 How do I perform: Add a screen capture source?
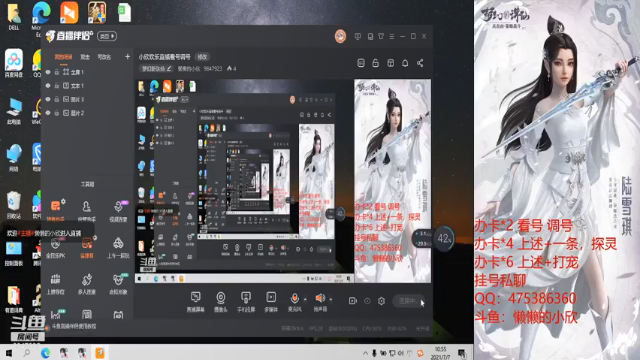click(x=196, y=302)
